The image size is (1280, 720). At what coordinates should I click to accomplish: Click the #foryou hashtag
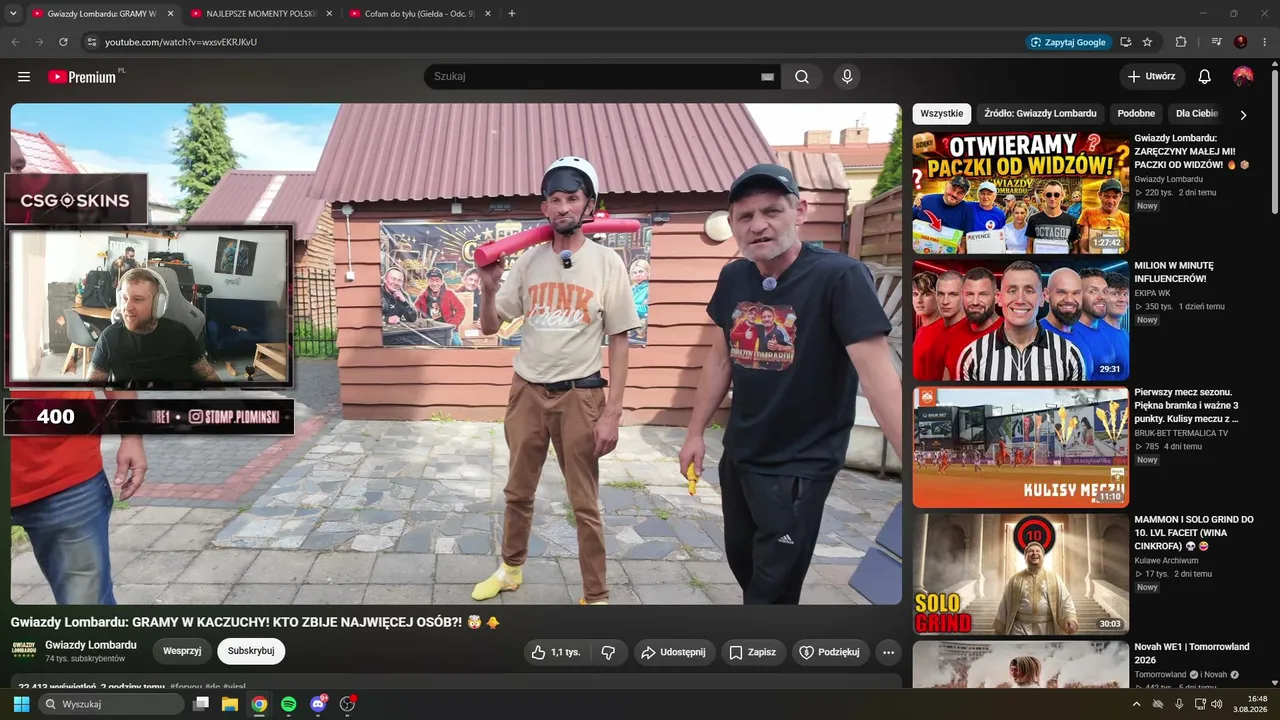(x=186, y=687)
